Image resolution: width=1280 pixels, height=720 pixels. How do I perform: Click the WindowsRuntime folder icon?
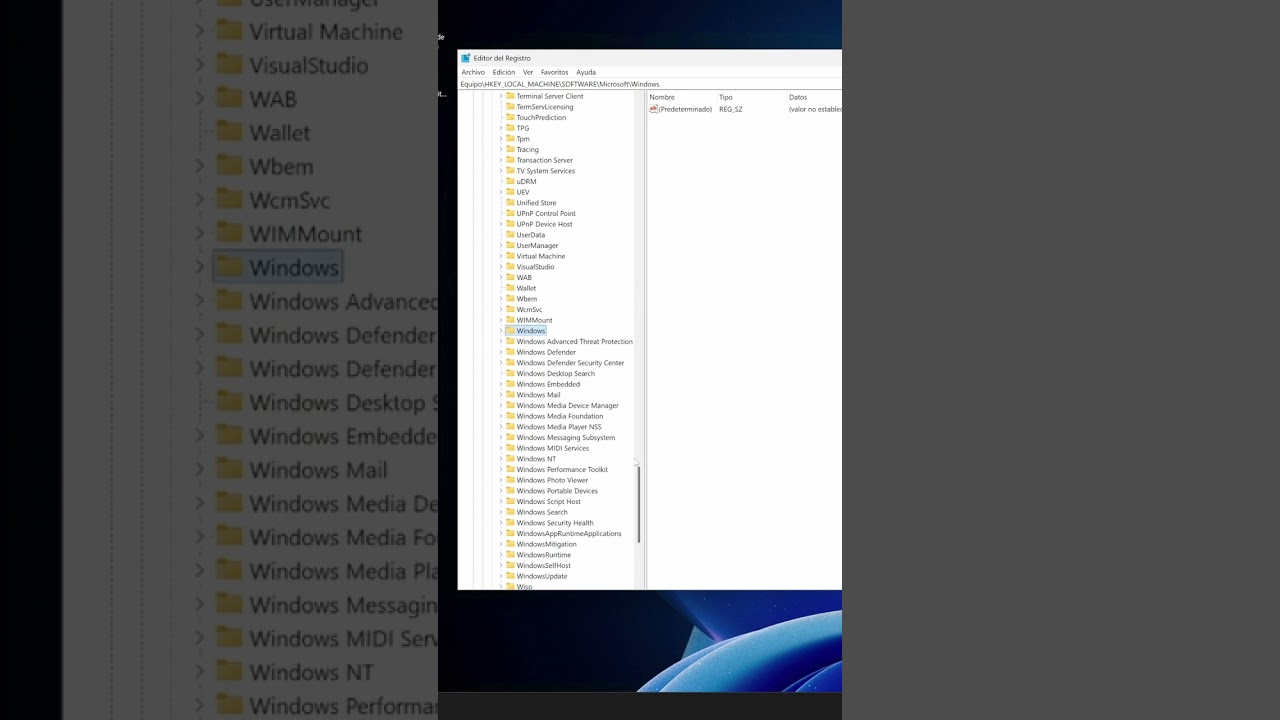(x=510, y=555)
